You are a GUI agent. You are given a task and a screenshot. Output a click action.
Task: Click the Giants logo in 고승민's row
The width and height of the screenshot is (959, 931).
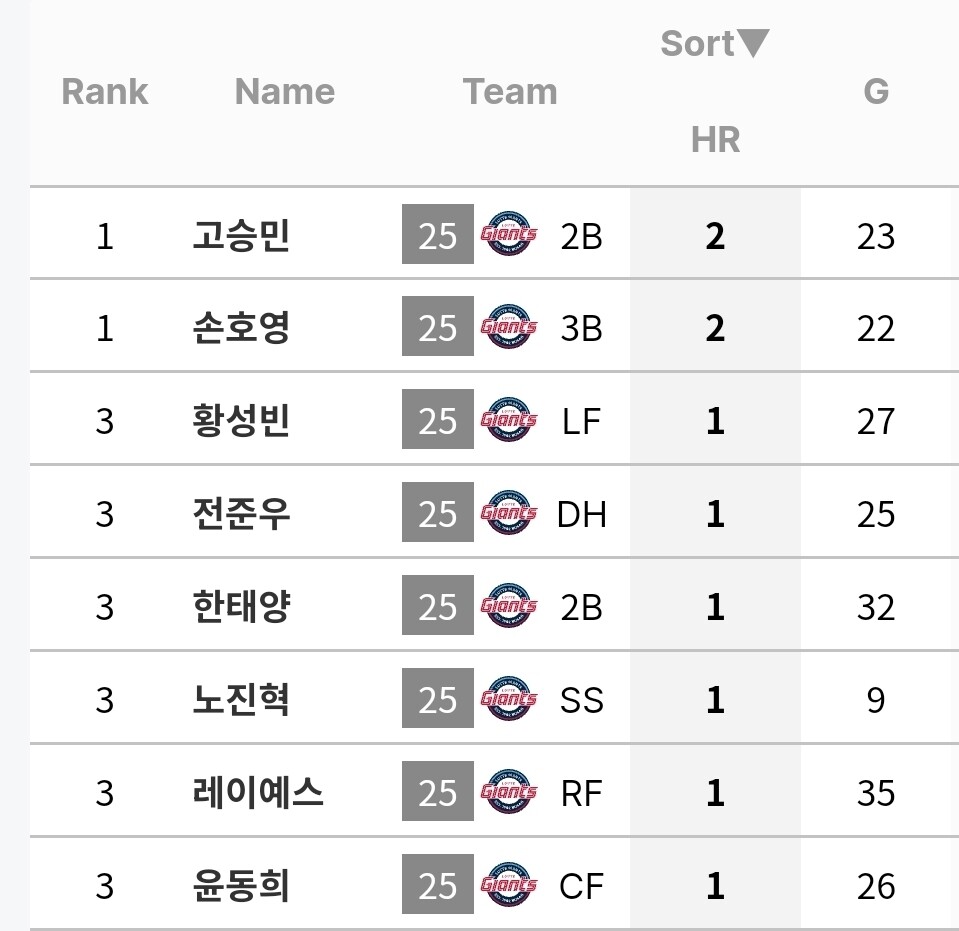pos(509,235)
